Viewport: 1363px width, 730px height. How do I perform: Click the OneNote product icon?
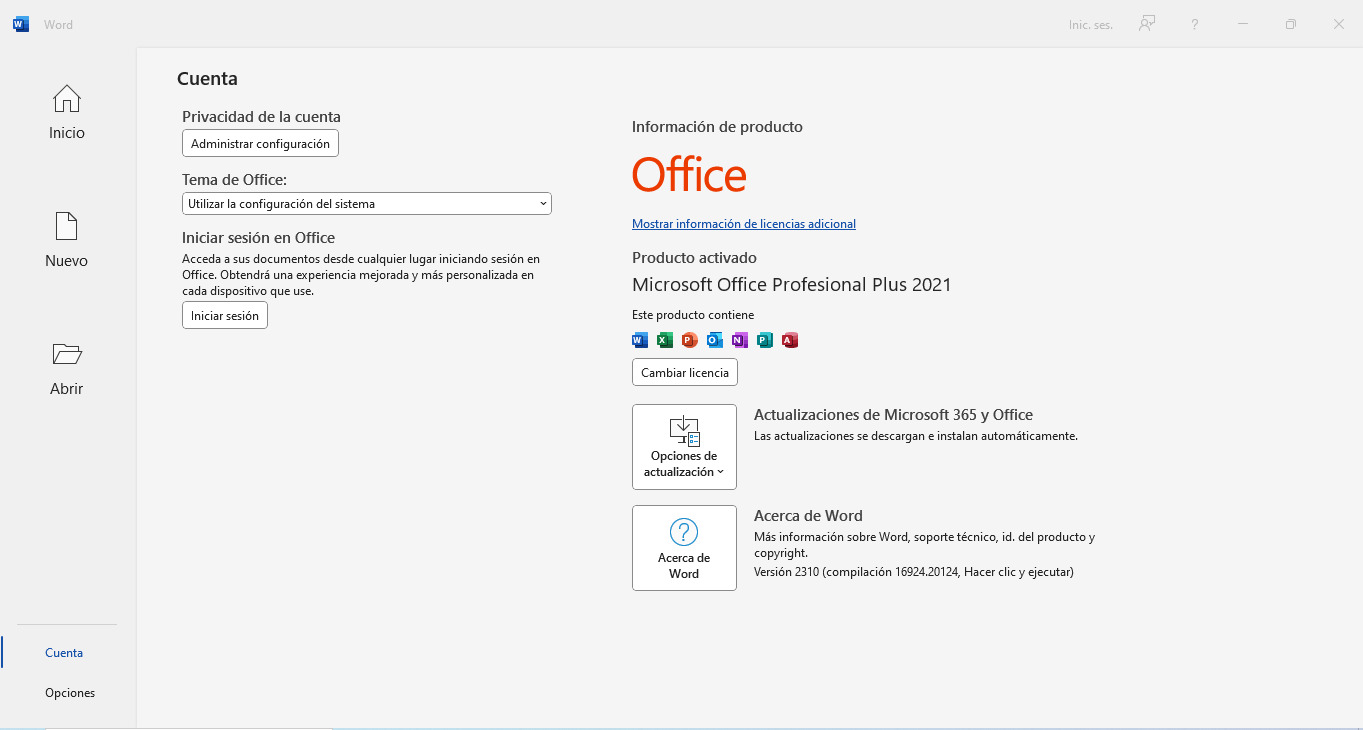(739, 340)
